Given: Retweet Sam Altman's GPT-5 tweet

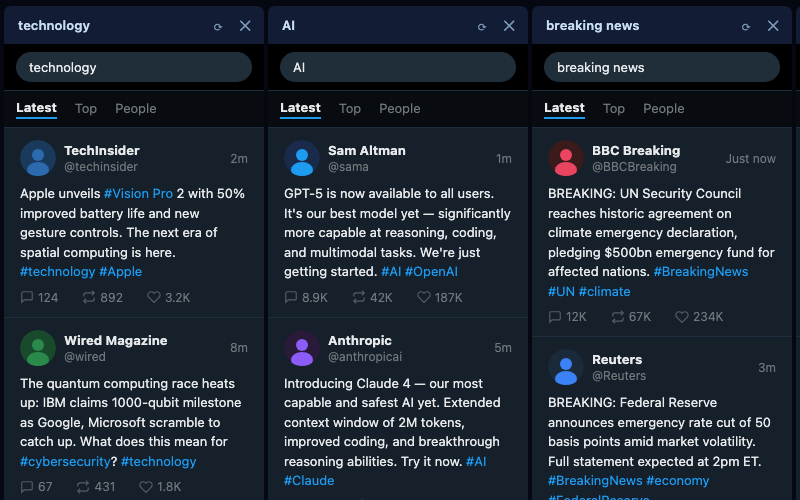Looking at the screenshot, I should (x=372, y=297).
